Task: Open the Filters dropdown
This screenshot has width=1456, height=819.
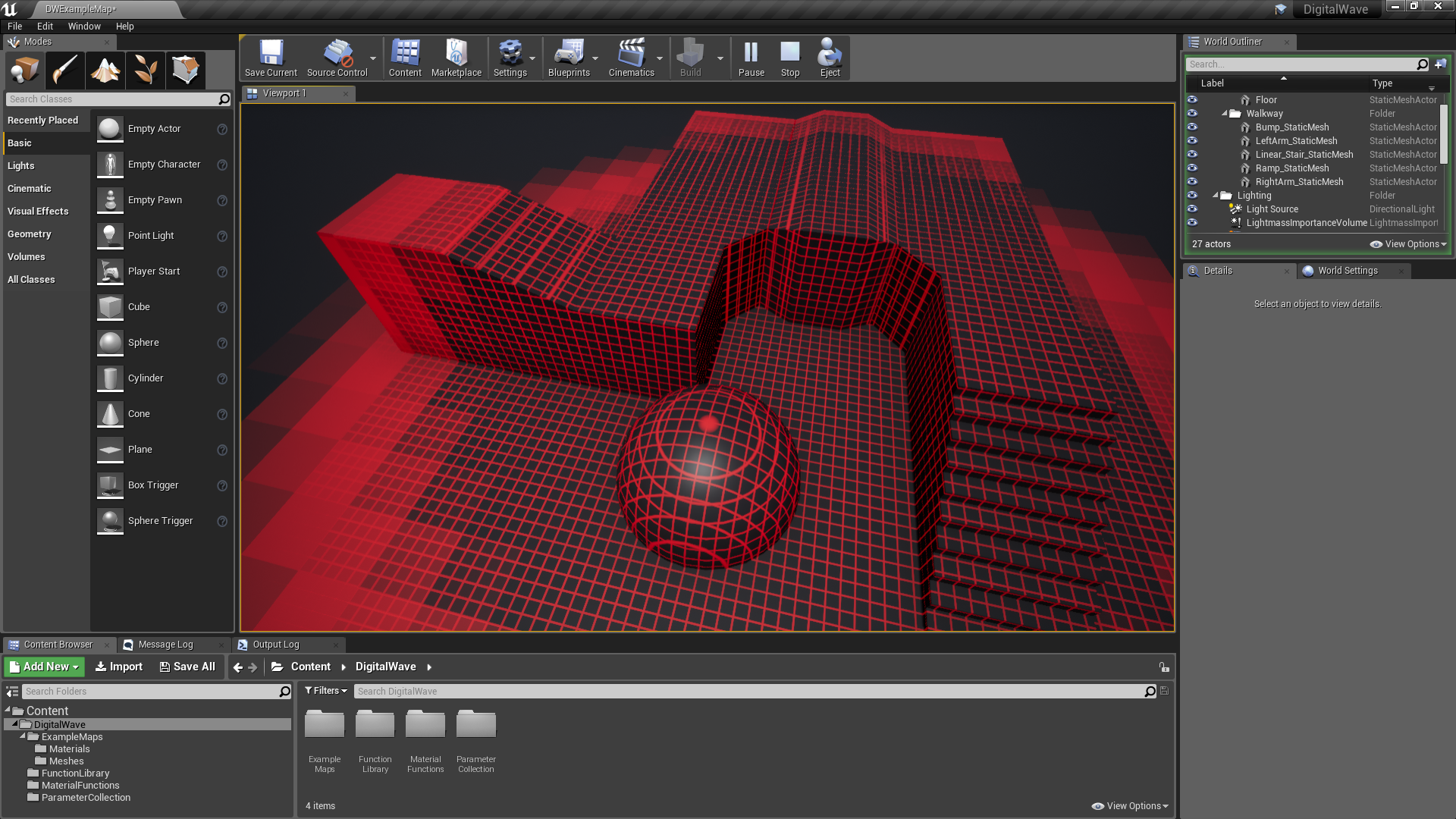Action: (326, 691)
